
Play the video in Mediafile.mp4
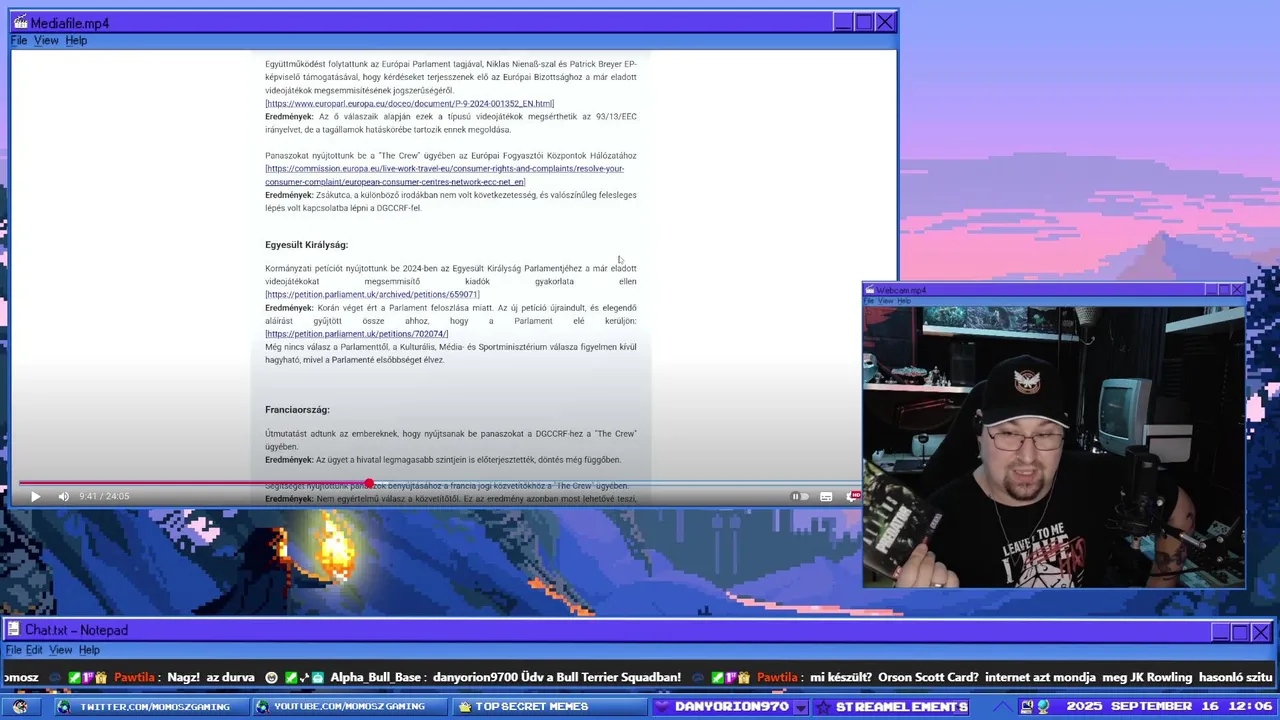[x=35, y=496]
